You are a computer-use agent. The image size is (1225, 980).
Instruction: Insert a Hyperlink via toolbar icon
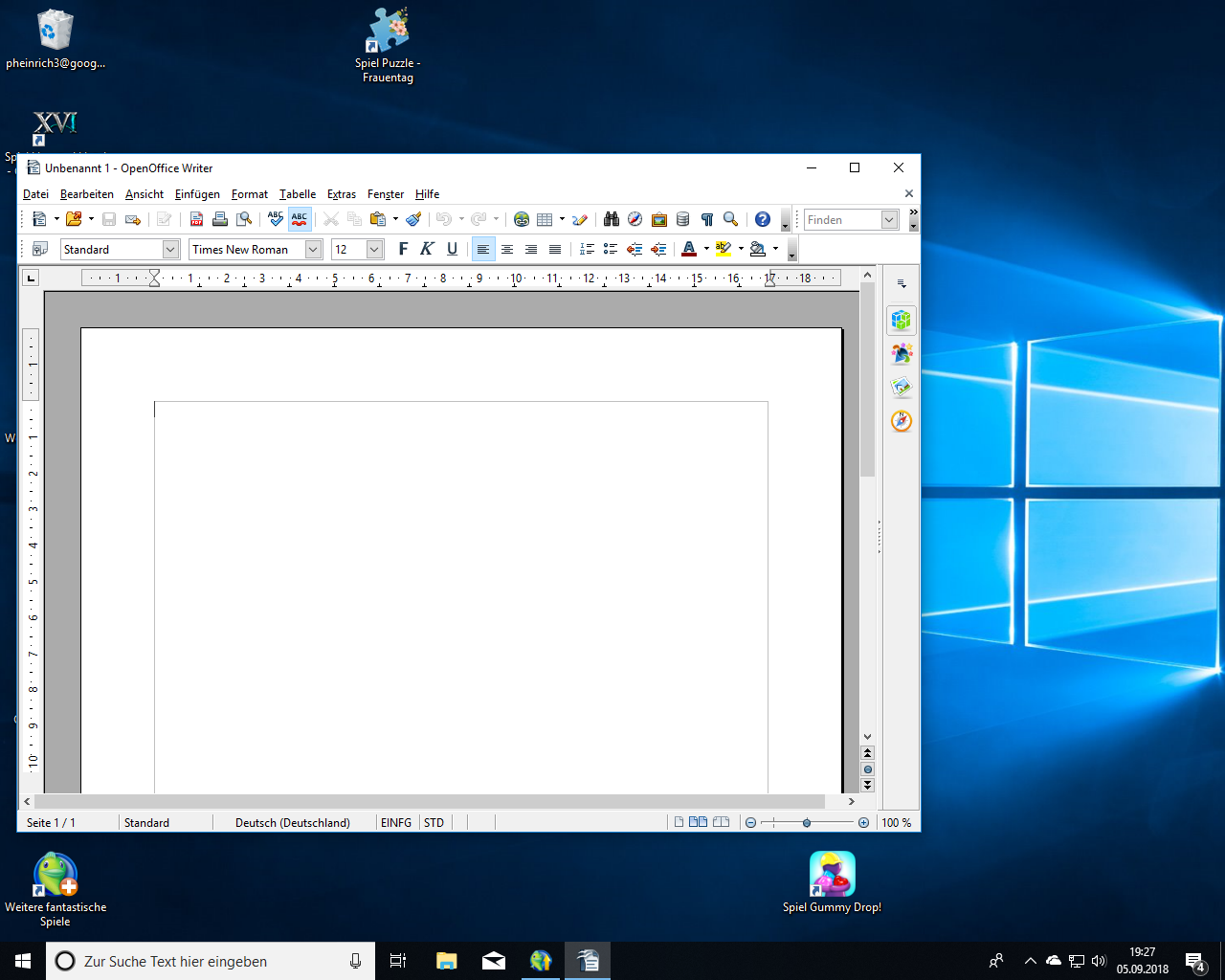click(x=522, y=219)
